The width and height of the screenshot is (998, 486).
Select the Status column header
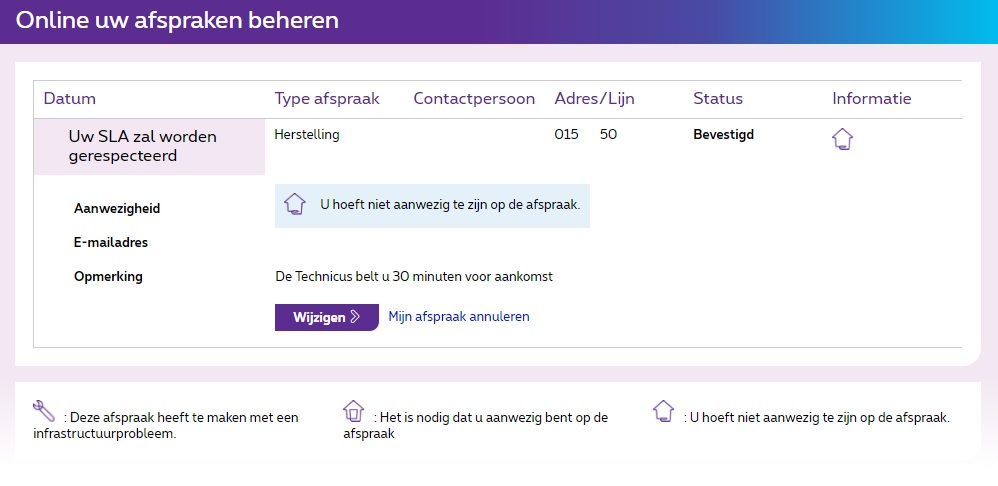[x=718, y=99]
